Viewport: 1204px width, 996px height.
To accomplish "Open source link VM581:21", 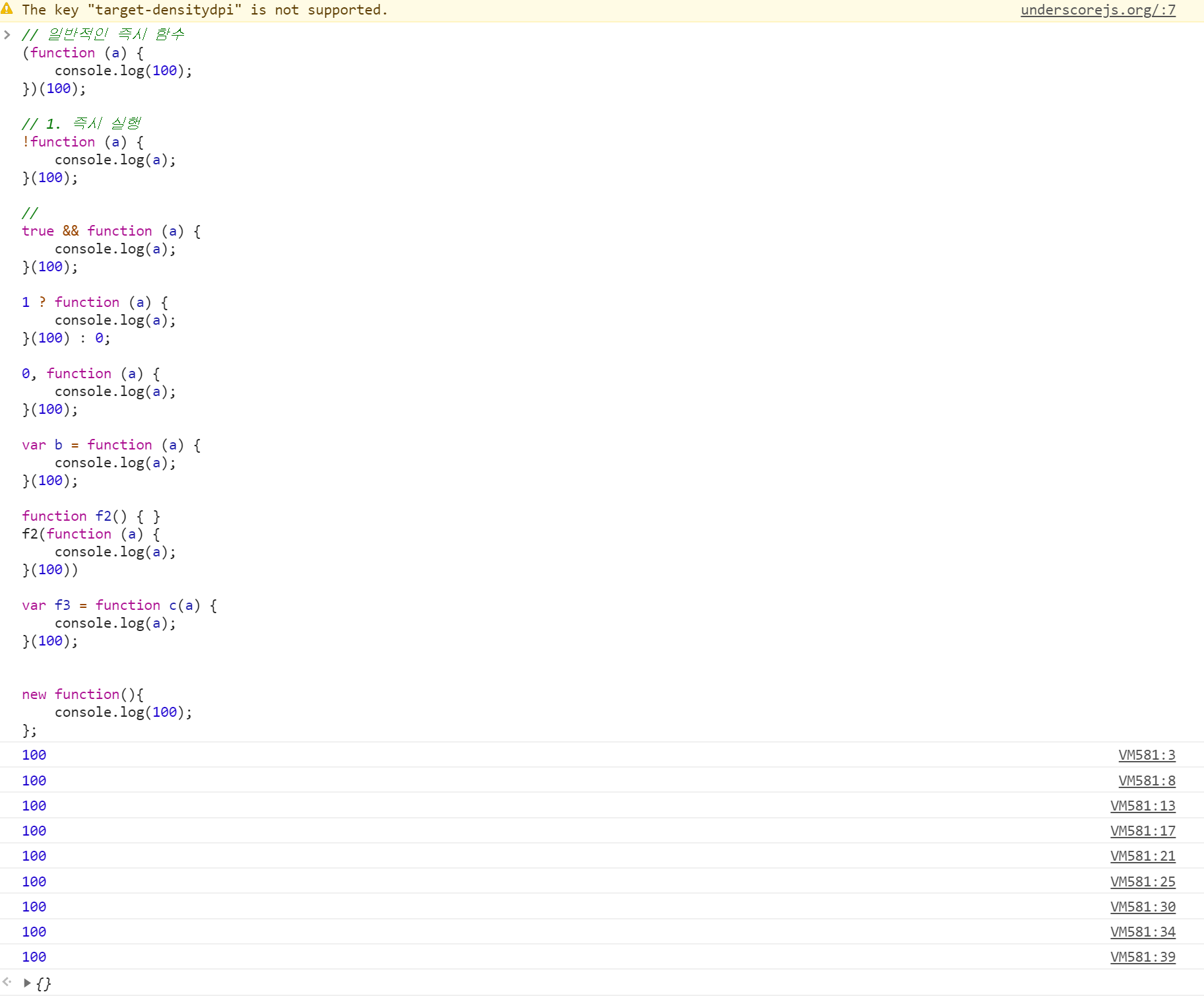I will pyautogui.click(x=1143, y=856).
